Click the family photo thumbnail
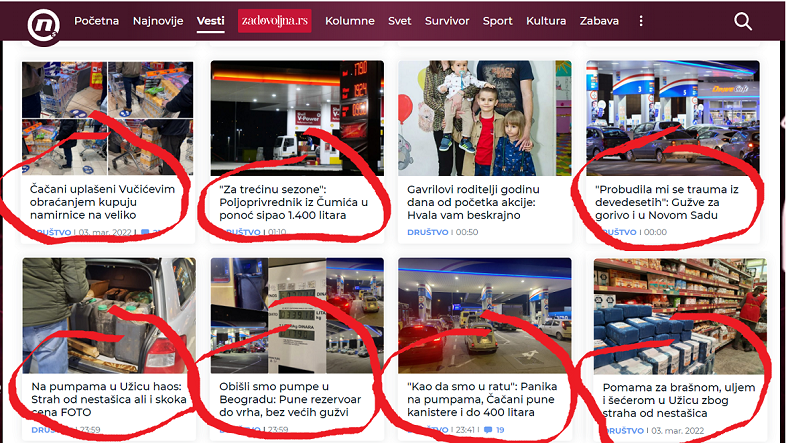 pyautogui.click(x=485, y=118)
